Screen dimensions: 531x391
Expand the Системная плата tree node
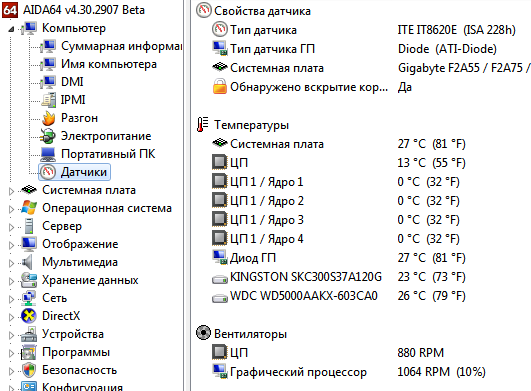coord(11,191)
